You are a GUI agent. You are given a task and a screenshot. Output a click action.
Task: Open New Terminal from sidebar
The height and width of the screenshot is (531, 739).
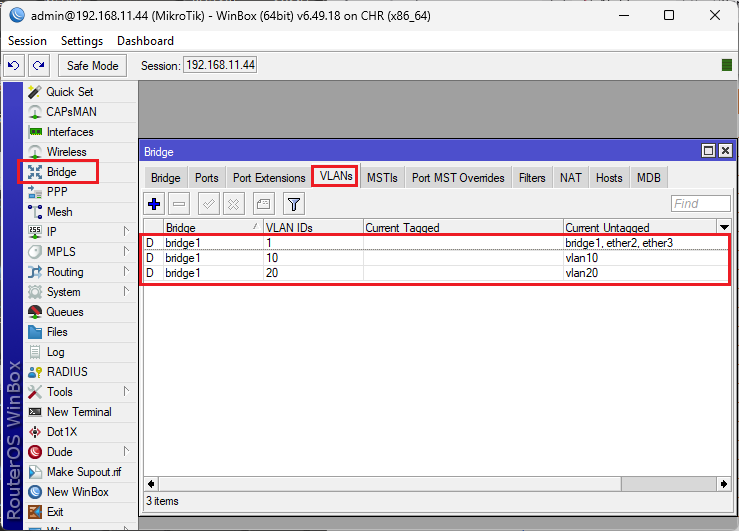pos(78,412)
